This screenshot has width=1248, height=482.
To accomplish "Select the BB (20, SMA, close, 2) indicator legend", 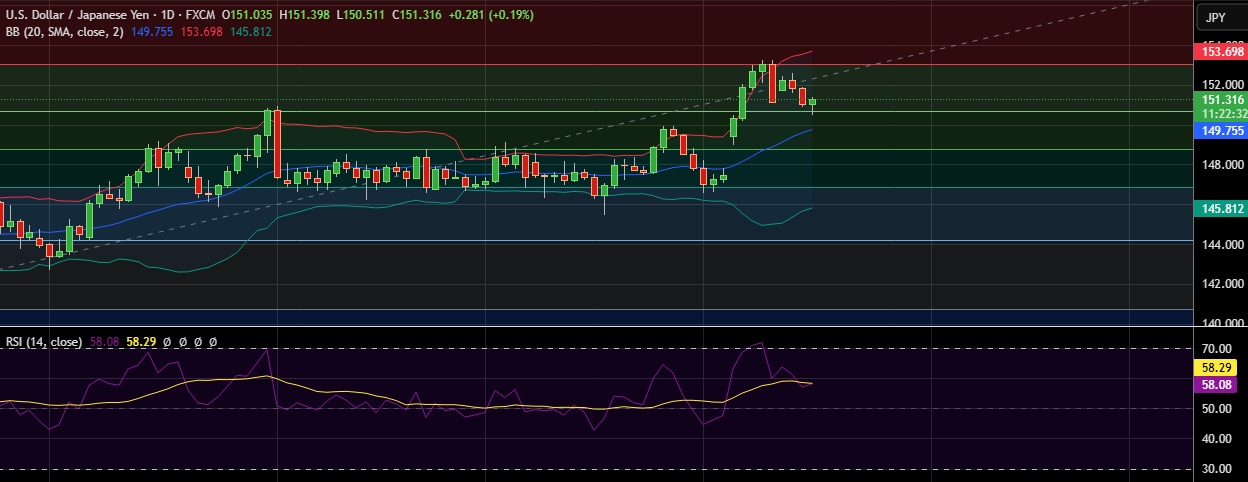I will (64, 32).
